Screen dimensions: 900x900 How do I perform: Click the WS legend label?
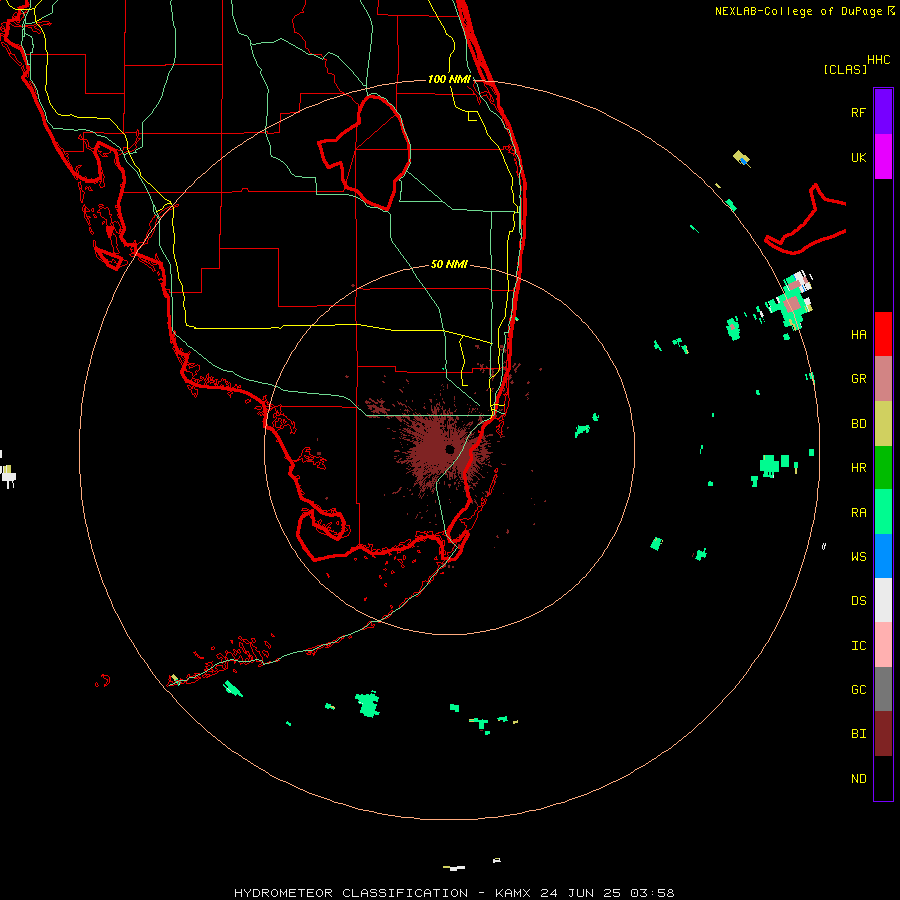click(858, 557)
